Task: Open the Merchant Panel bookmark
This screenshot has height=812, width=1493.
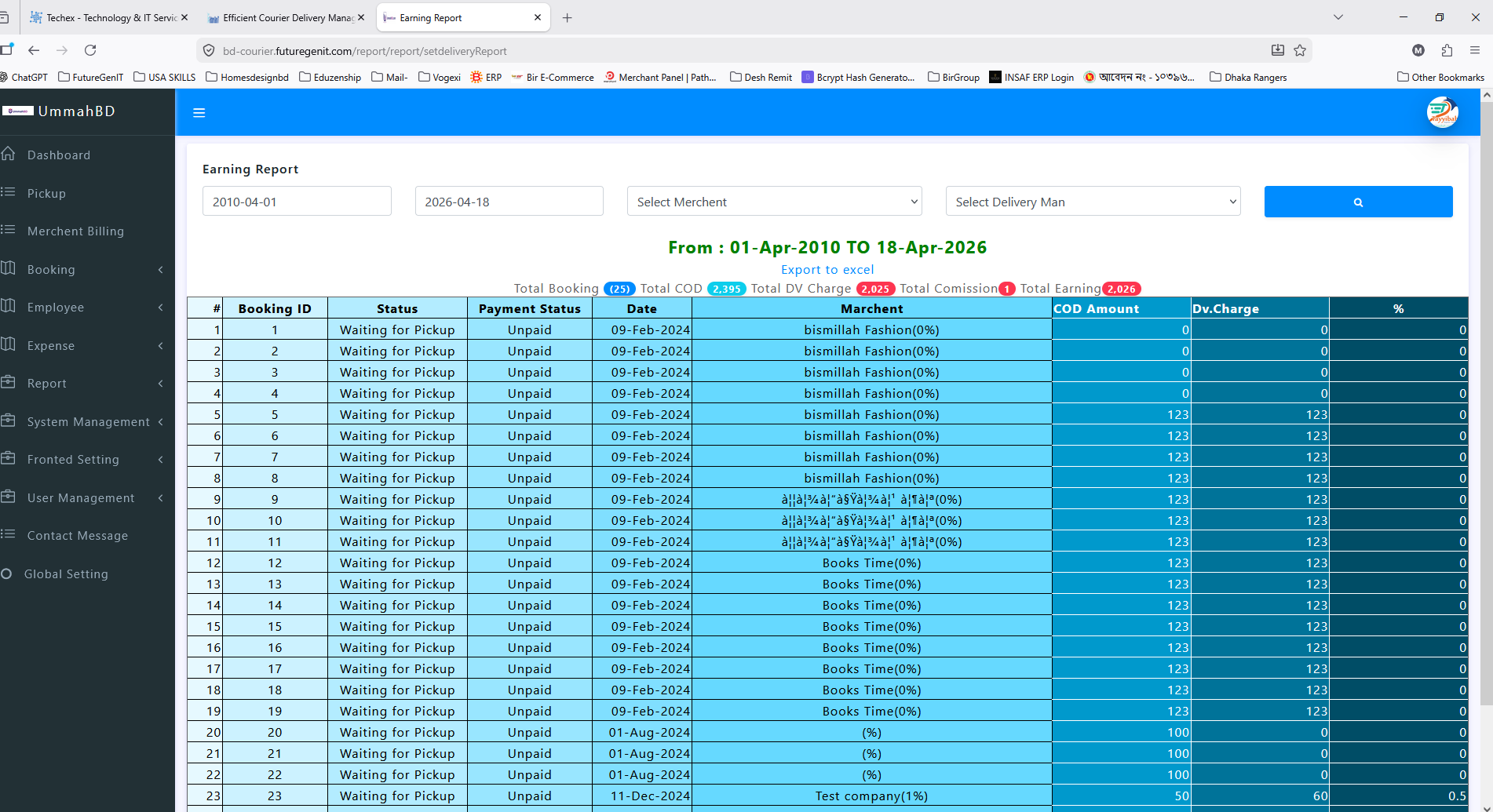Action: click(660, 77)
